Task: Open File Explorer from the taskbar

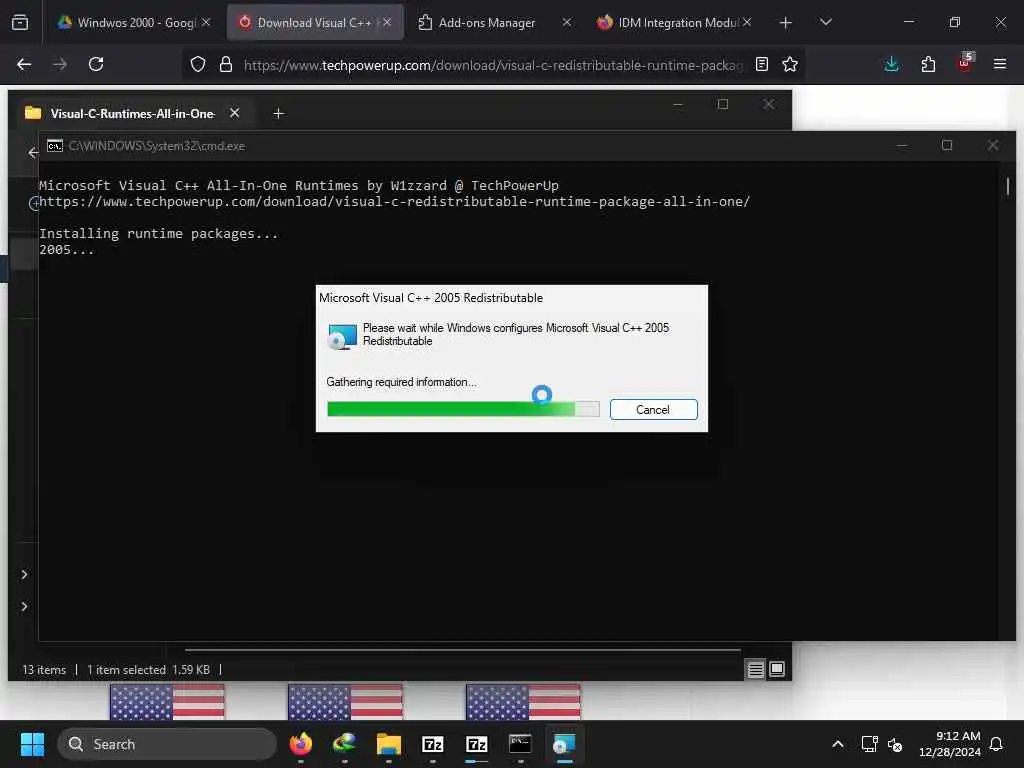Action: click(x=389, y=744)
